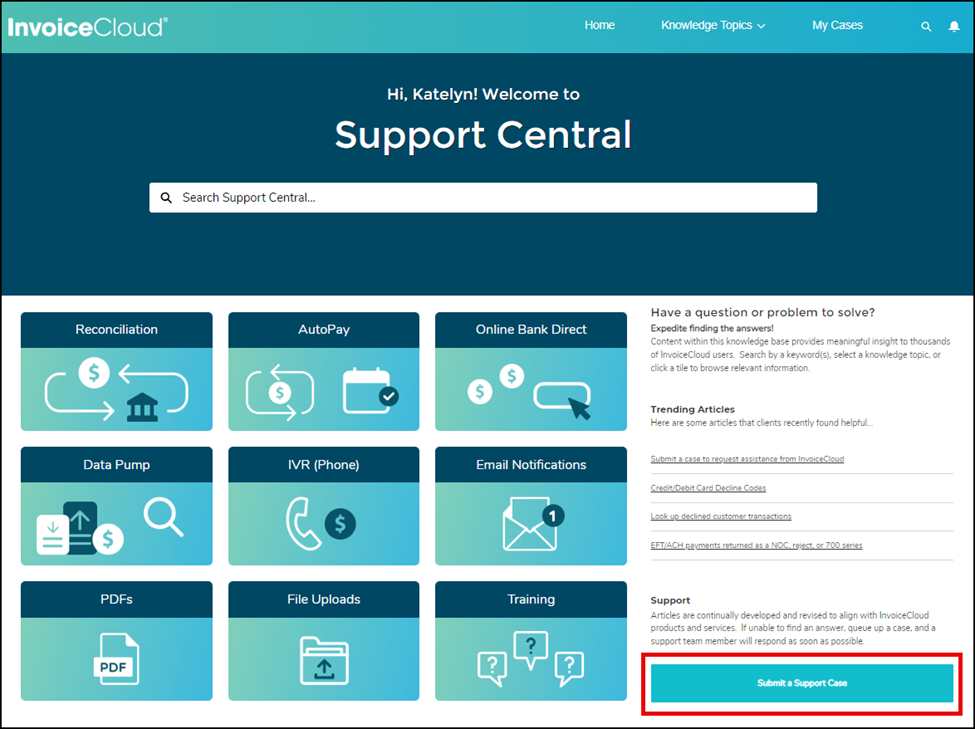Screen dimensions: 975x729
Task: Open the header search magnifier icon
Action: click(x=926, y=26)
